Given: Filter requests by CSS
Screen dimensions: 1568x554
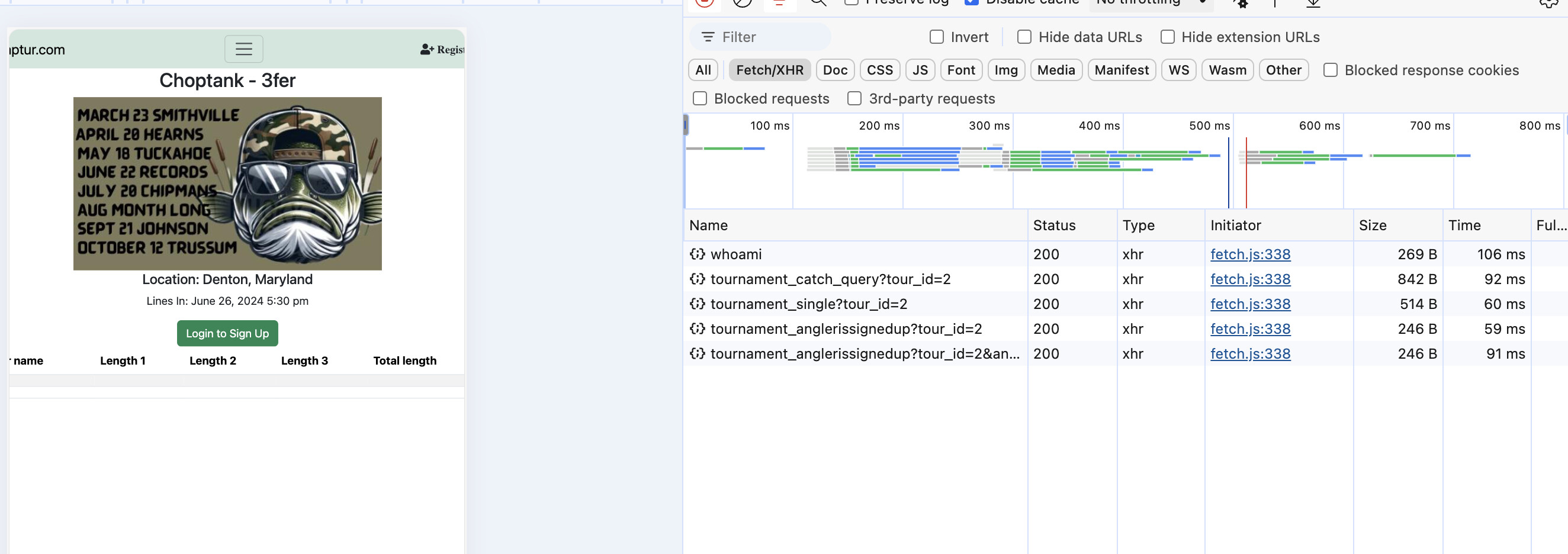Looking at the screenshot, I should pyautogui.click(x=879, y=70).
